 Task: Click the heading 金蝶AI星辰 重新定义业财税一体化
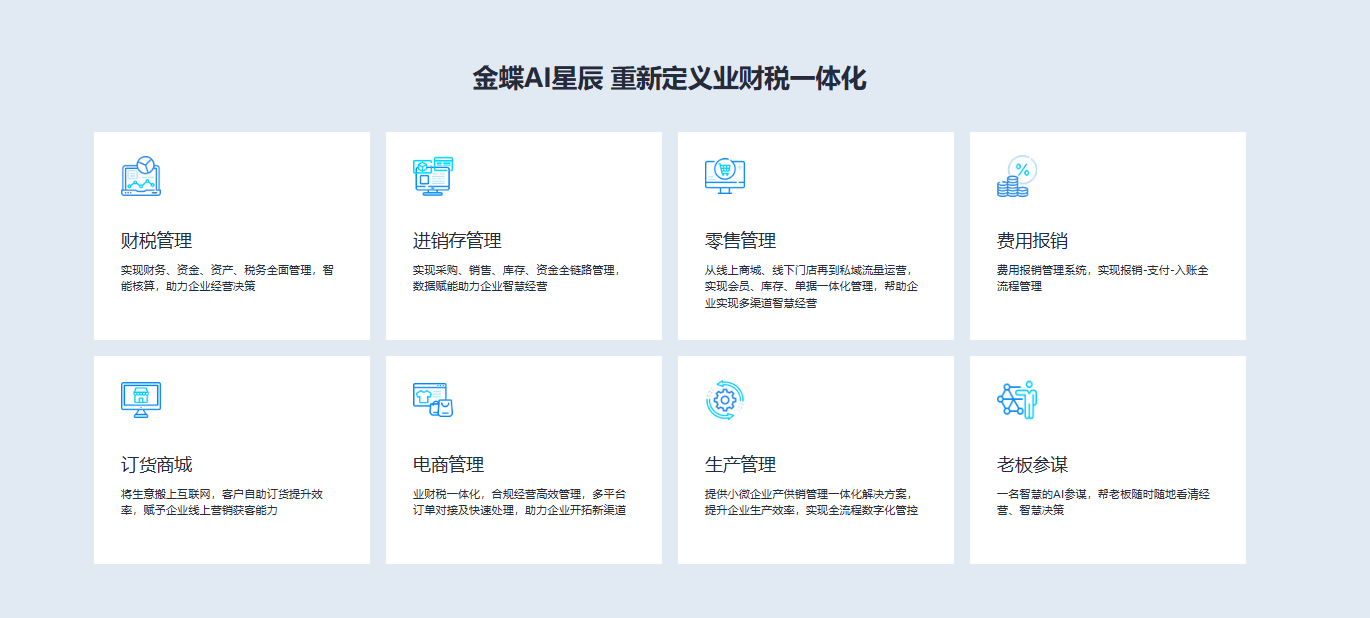point(669,79)
